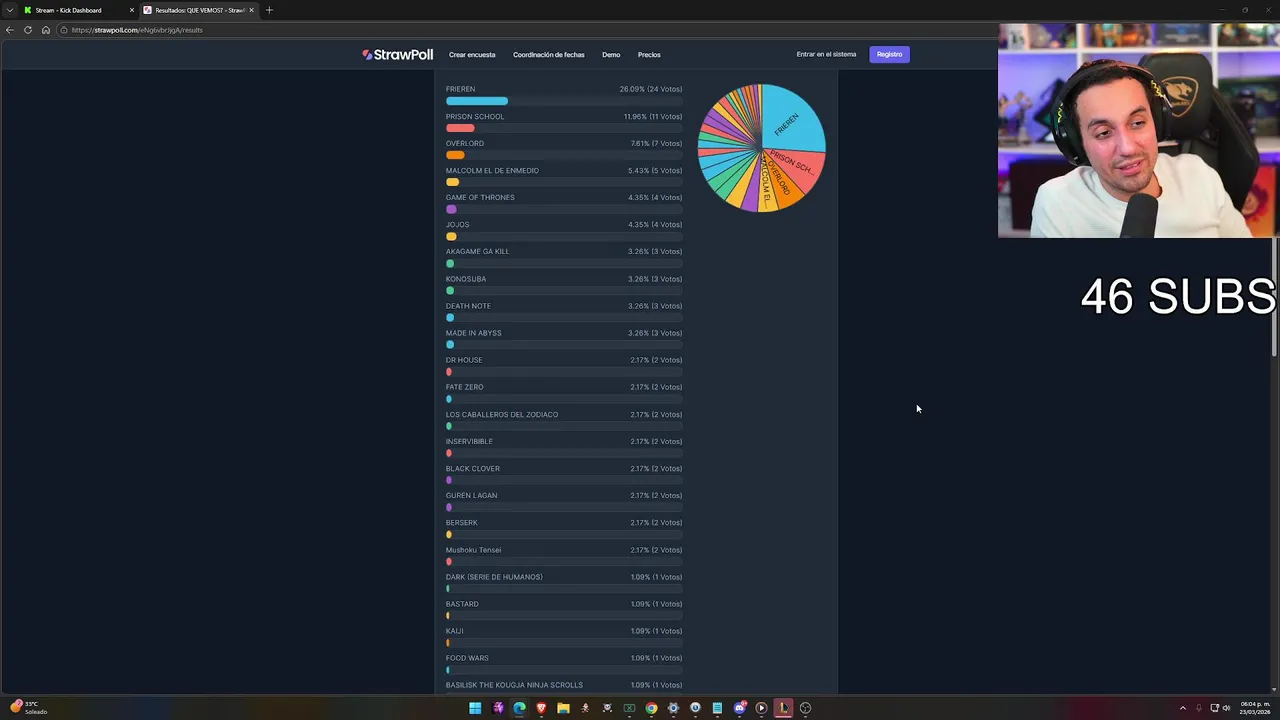The image size is (1280, 720).
Task: Open the League of Legends taskbar icon
Action: (x=783, y=708)
